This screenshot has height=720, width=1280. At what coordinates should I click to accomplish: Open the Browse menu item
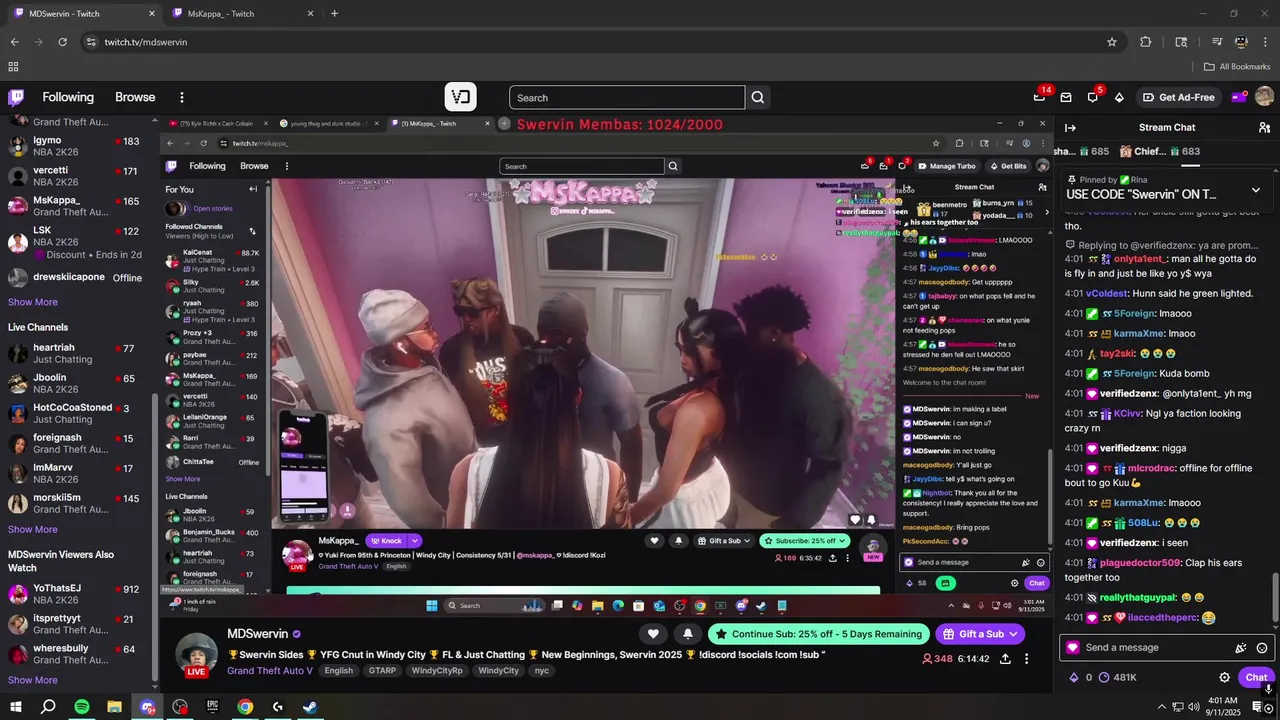click(x=135, y=97)
